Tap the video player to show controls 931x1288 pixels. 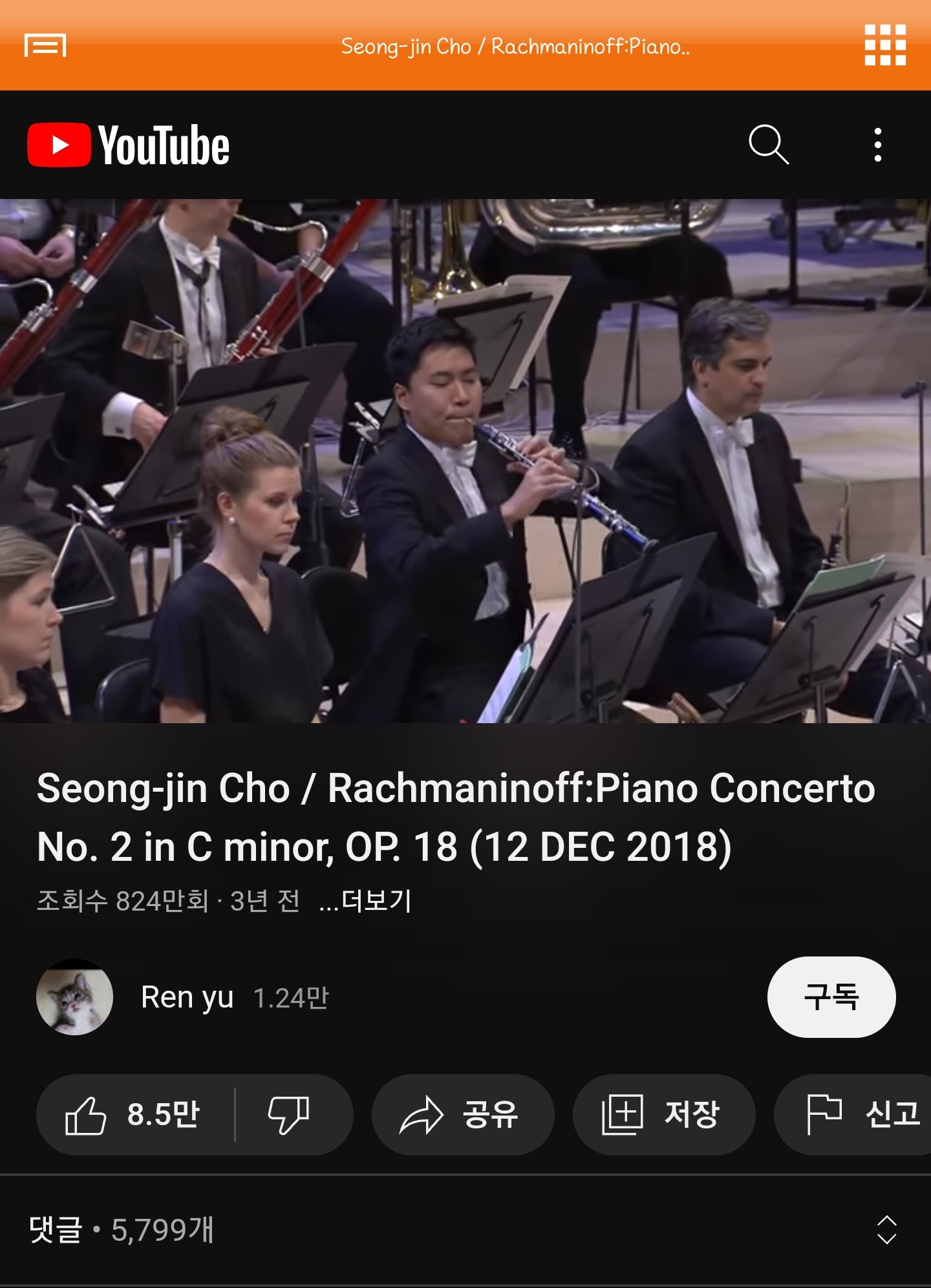465,461
